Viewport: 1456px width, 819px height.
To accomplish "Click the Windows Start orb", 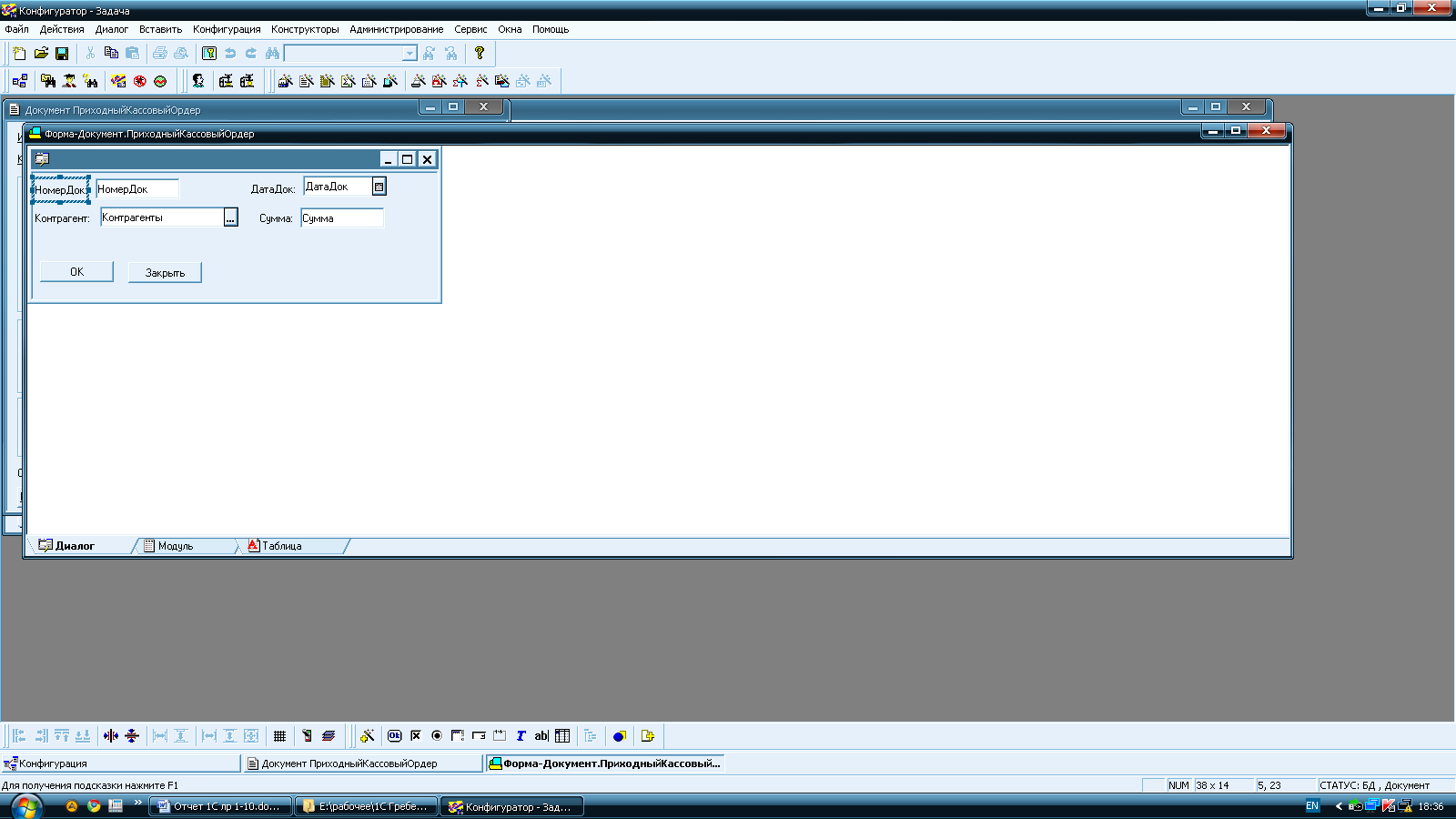I will click(x=25, y=806).
